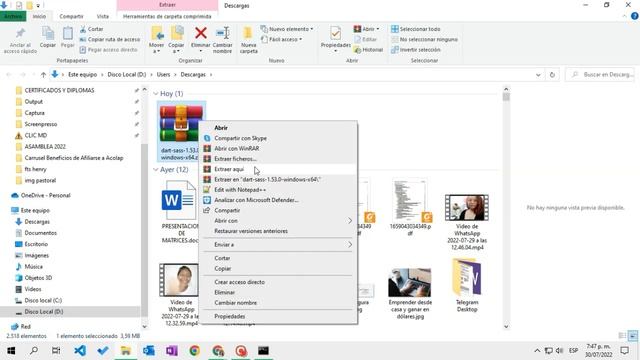Click the Windows Start button

point(11,350)
